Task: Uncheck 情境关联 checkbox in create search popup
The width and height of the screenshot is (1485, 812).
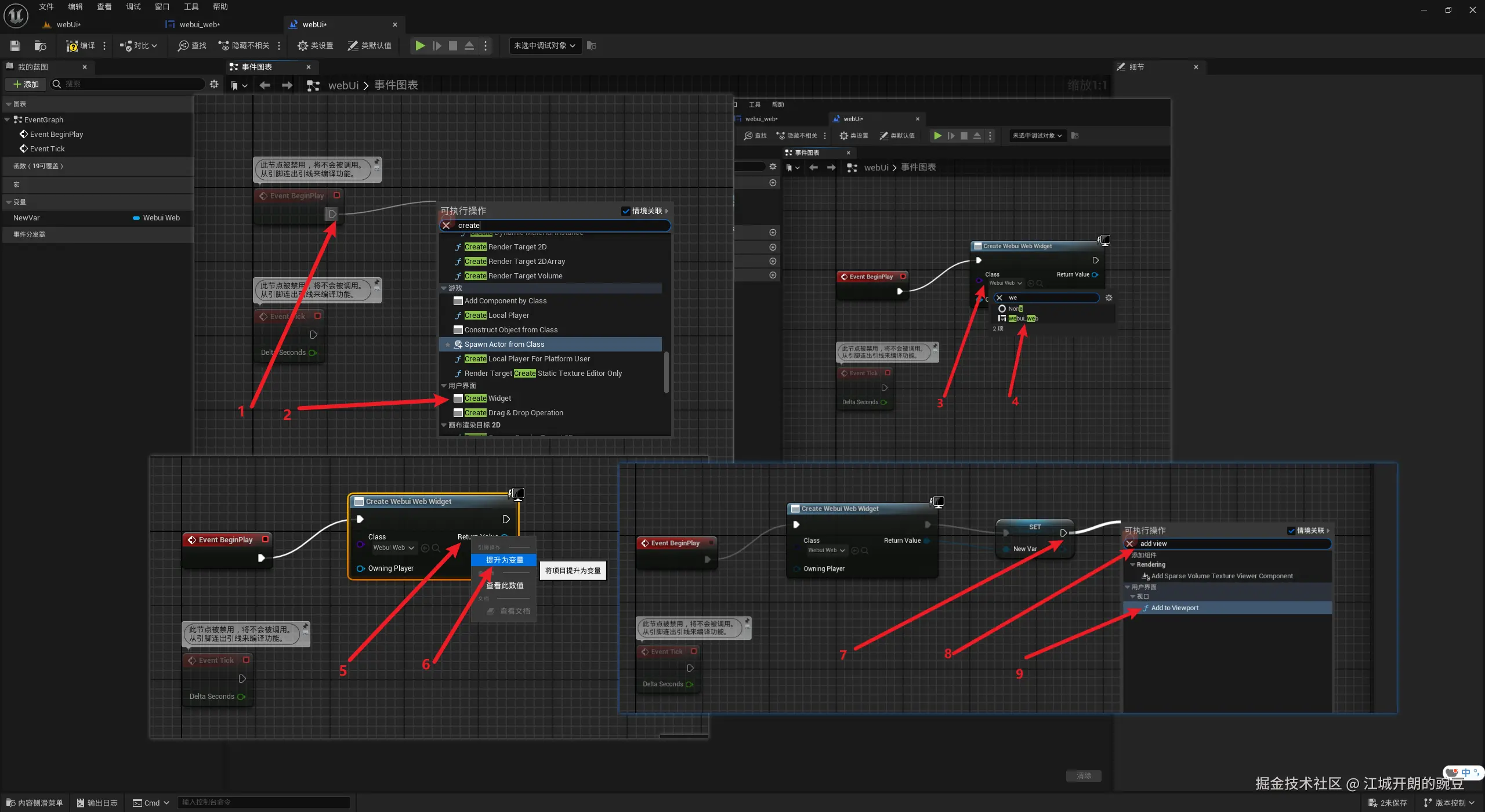Action: pyautogui.click(x=626, y=211)
